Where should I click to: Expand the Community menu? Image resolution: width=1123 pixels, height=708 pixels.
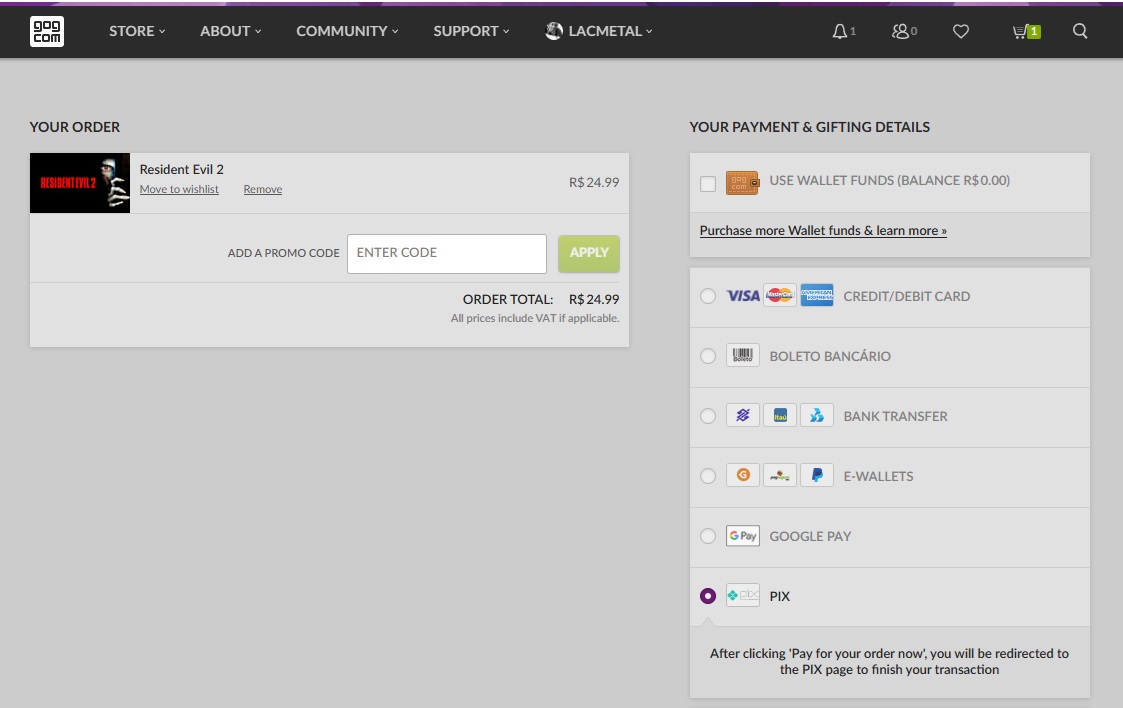tap(347, 31)
